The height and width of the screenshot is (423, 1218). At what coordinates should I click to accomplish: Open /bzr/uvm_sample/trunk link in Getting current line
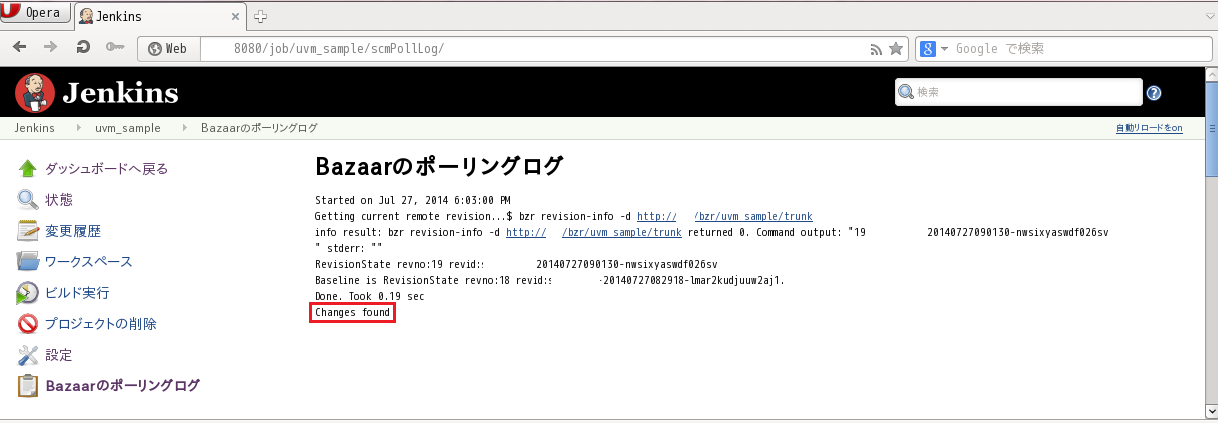(x=753, y=216)
